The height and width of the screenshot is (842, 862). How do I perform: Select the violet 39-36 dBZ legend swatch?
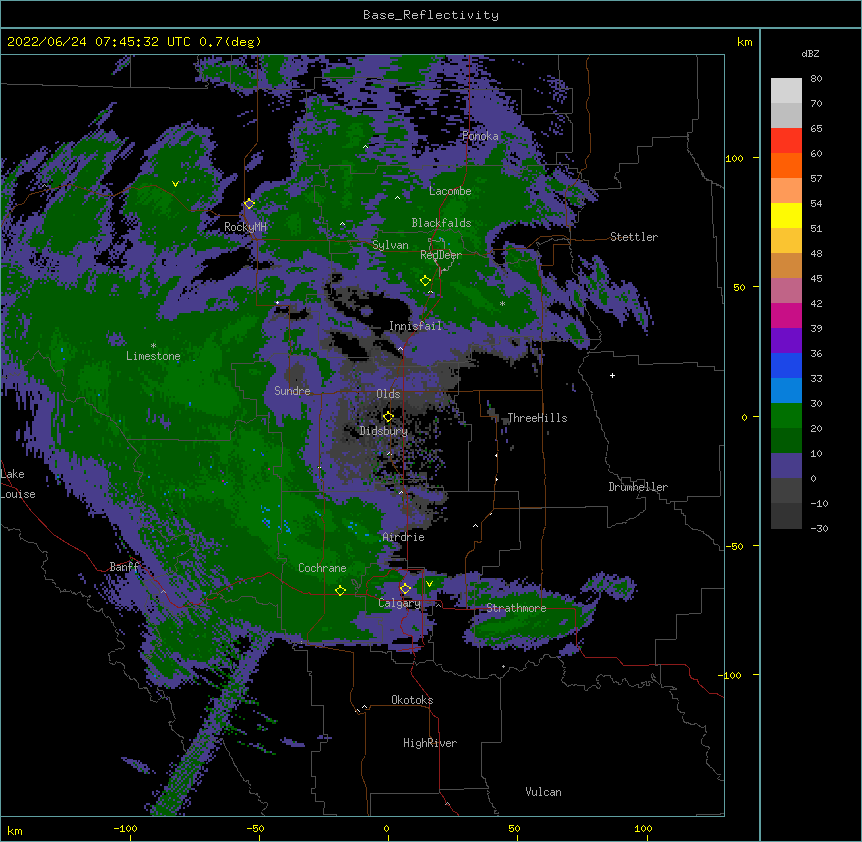pos(786,341)
